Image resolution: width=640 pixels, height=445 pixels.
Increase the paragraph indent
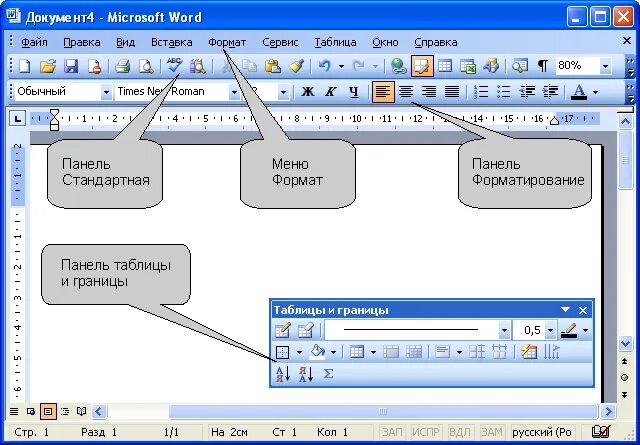tap(550, 91)
